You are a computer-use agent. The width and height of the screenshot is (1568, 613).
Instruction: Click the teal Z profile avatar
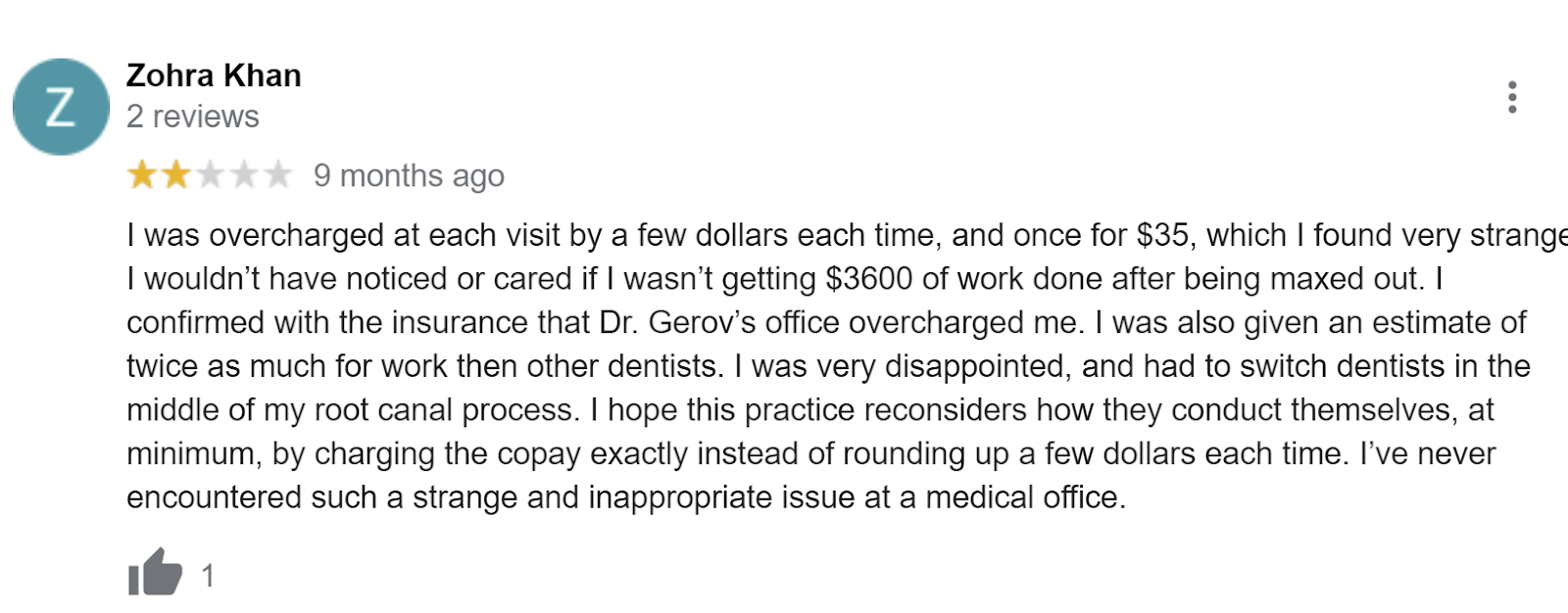(61, 107)
